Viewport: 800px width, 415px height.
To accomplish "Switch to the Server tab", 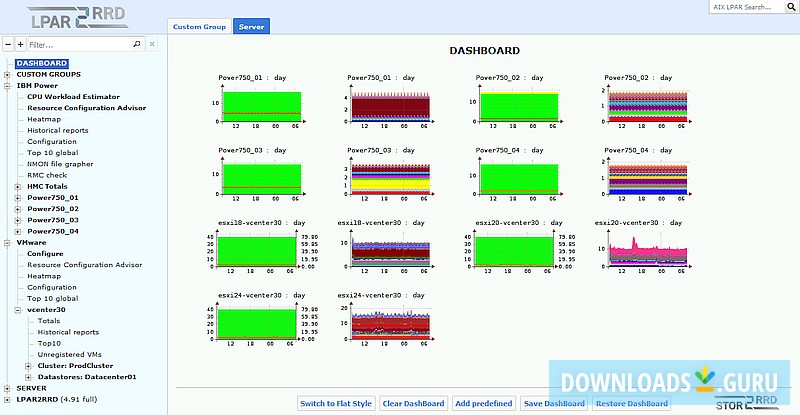I will (x=252, y=27).
